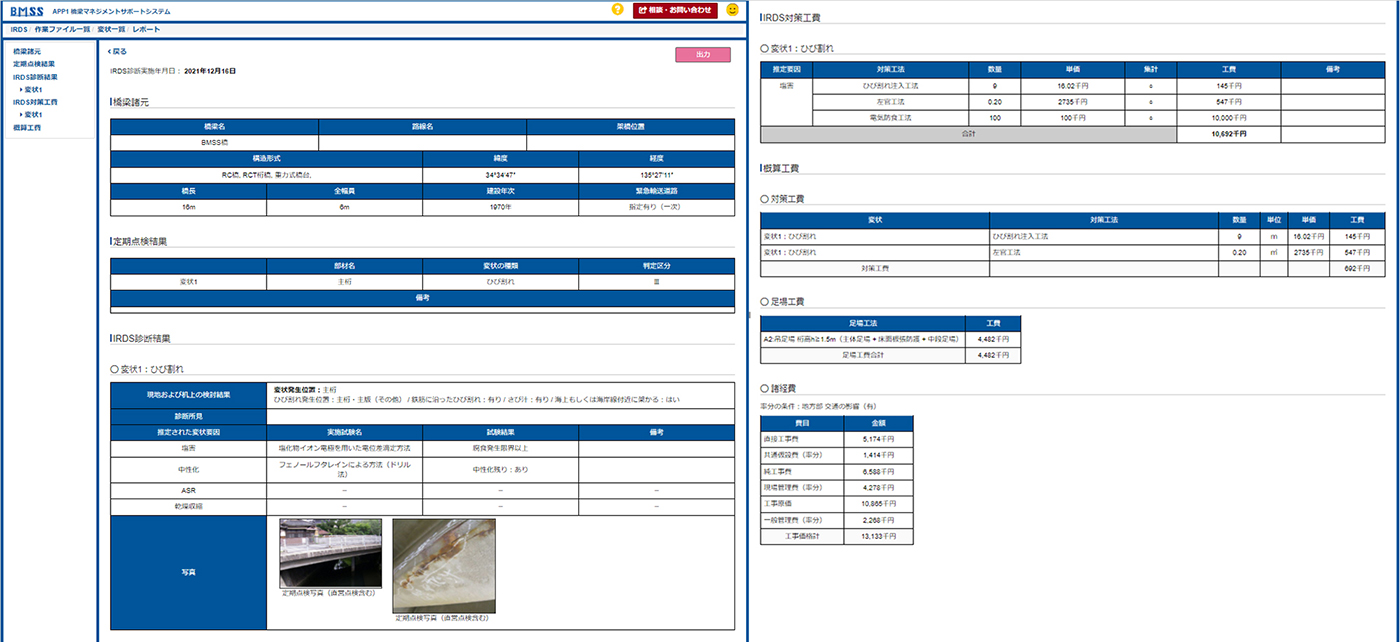Select IRDS対策工費 in the sidebar
Image resolution: width=1400 pixels, height=642 pixels.
click(x=35, y=102)
